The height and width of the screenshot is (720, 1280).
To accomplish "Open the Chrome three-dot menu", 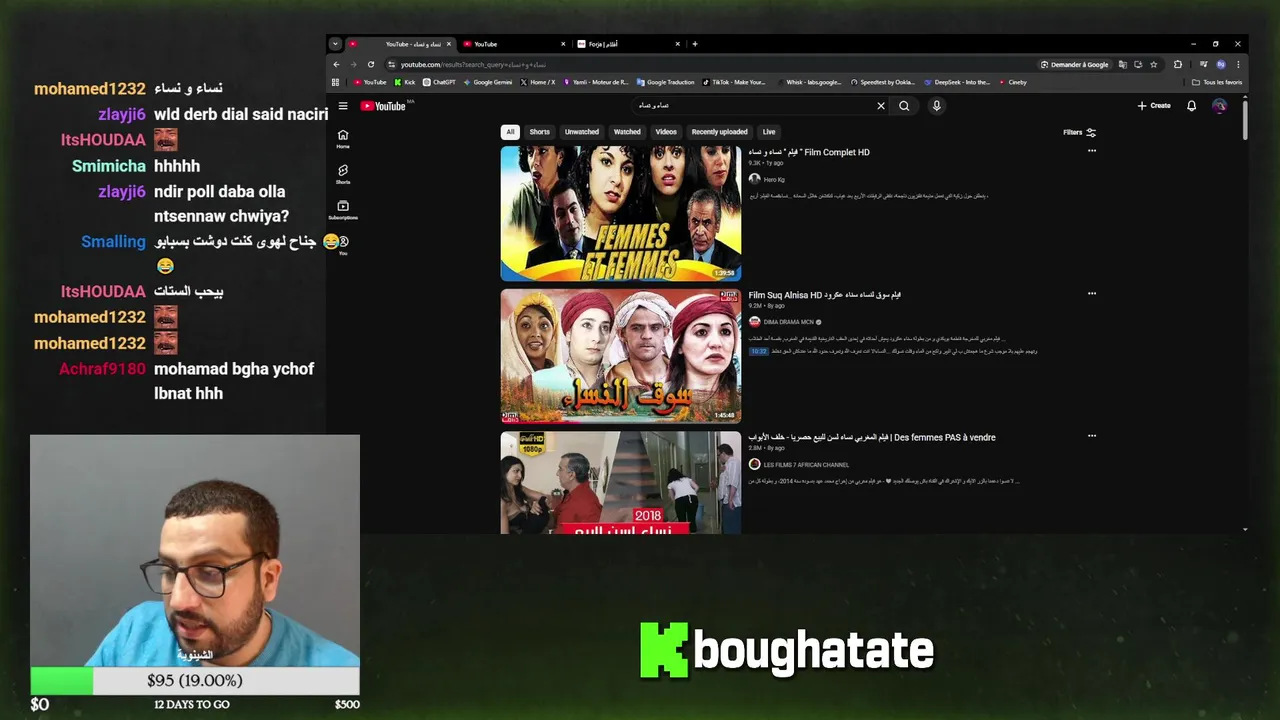I will 1238,65.
